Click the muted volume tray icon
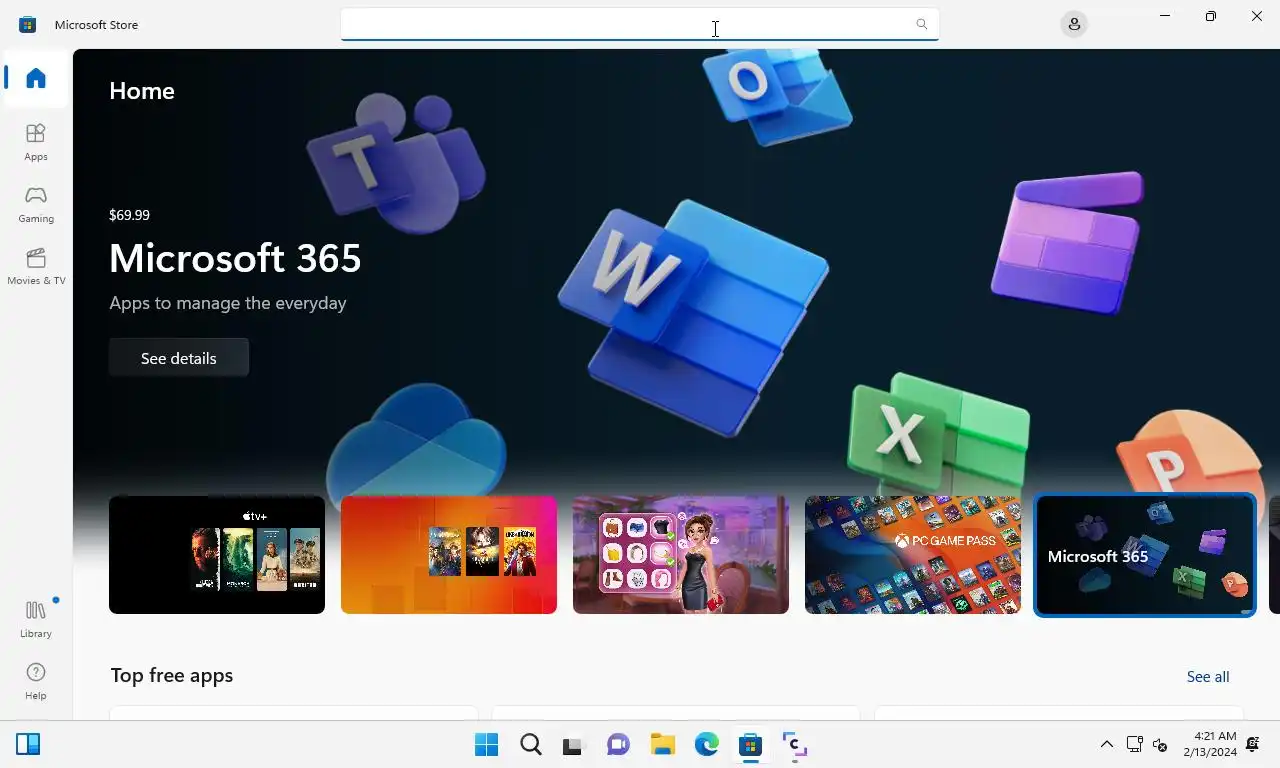The image size is (1280, 768). click(x=1160, y=744)
